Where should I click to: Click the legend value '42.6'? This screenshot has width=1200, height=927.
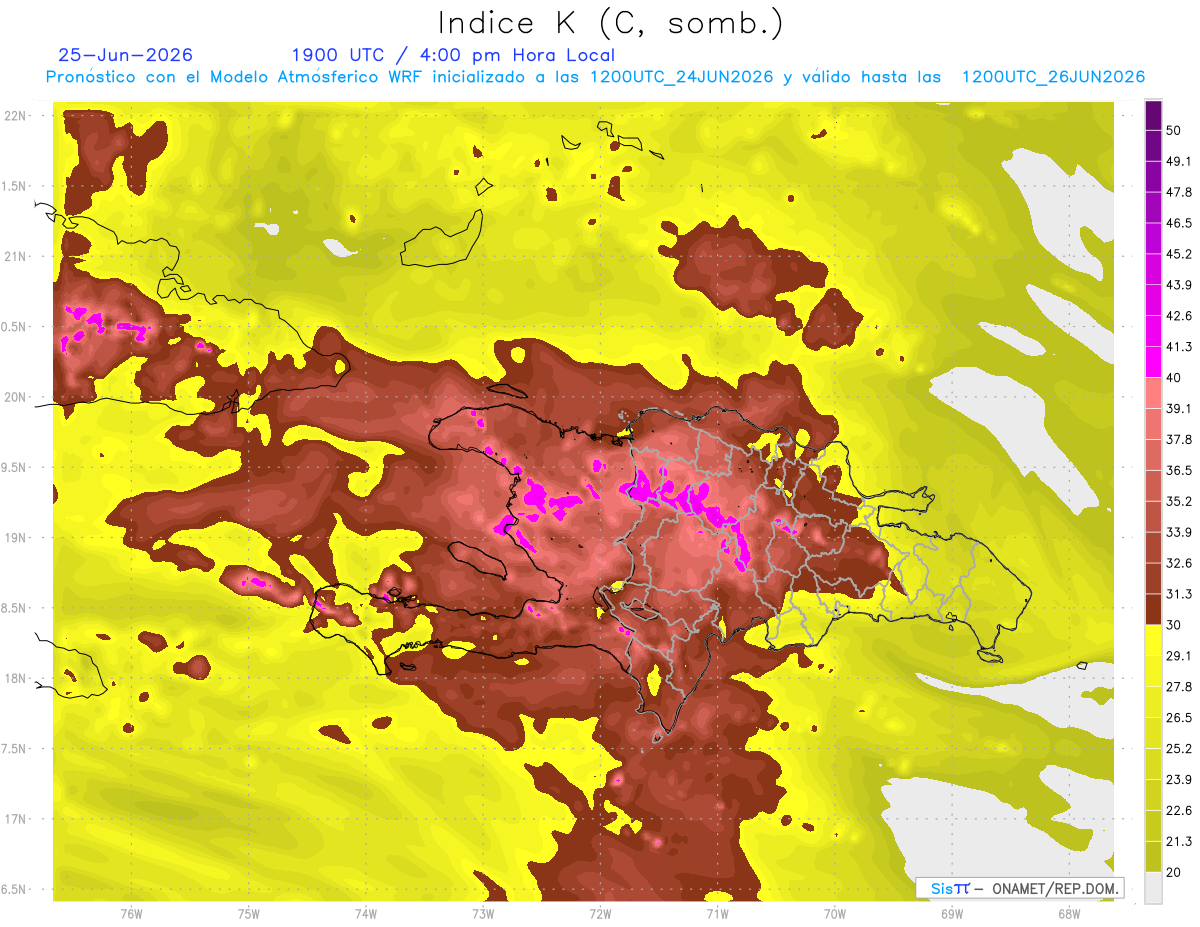click(1178, 316)
